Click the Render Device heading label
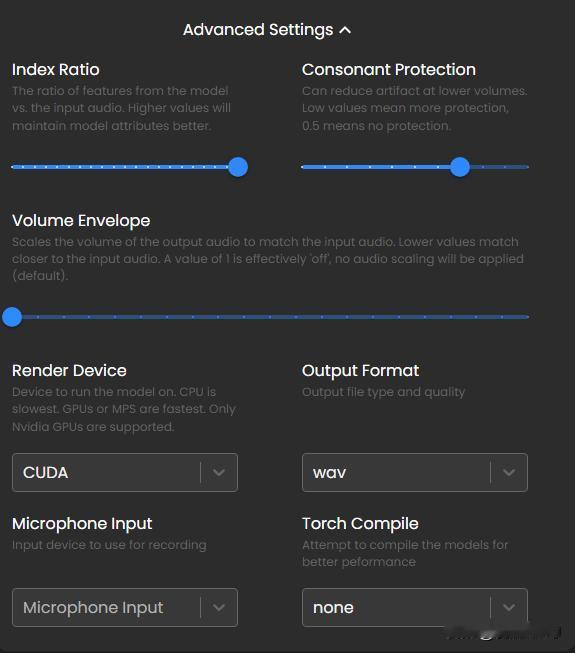Viewport: 575px width, 653px height. (69, 371)
